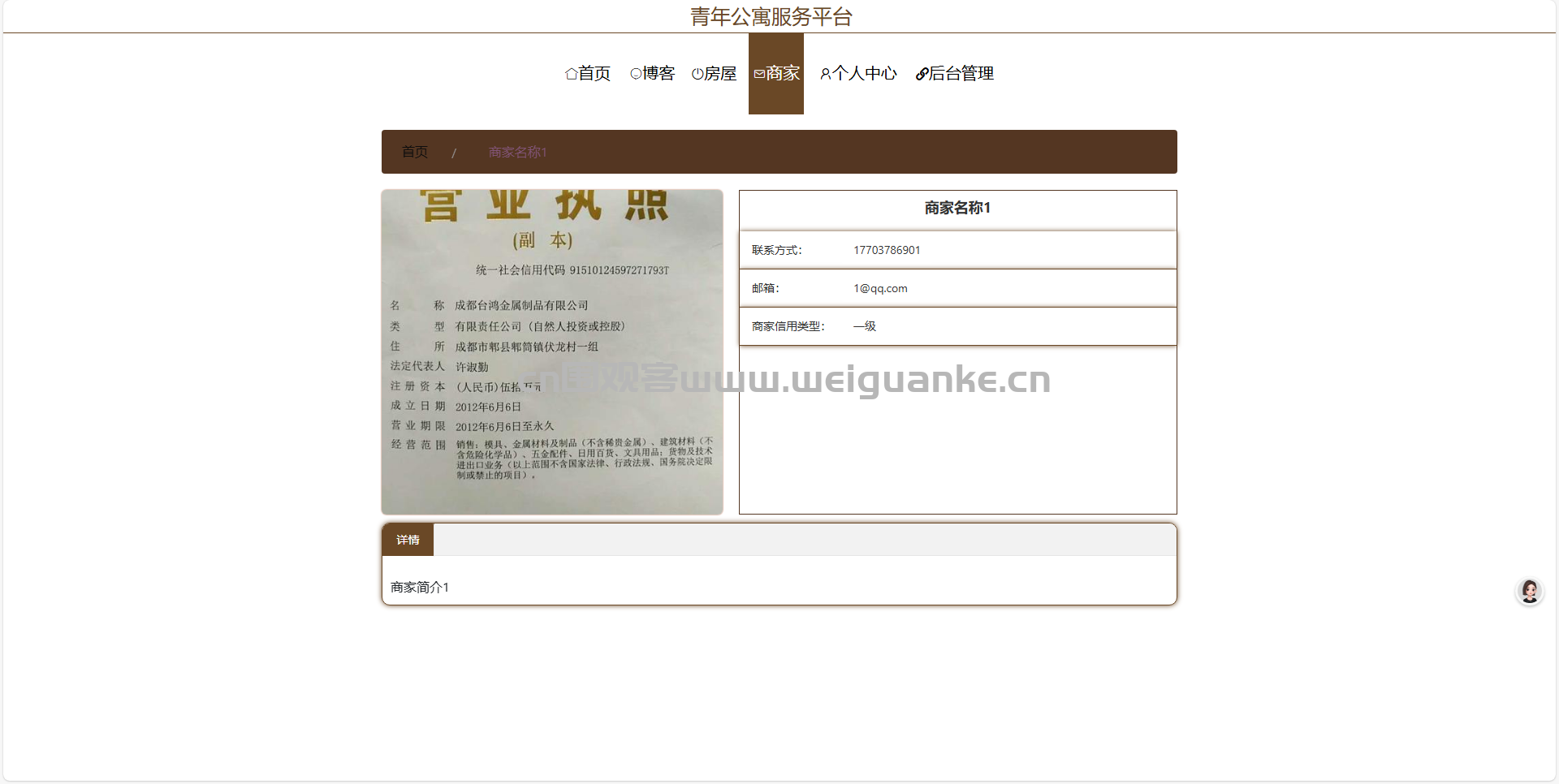Viewport: 1559px width, 784px height.
Task: Open the 房屋 navigation menu item
Action: coord(715,74)
